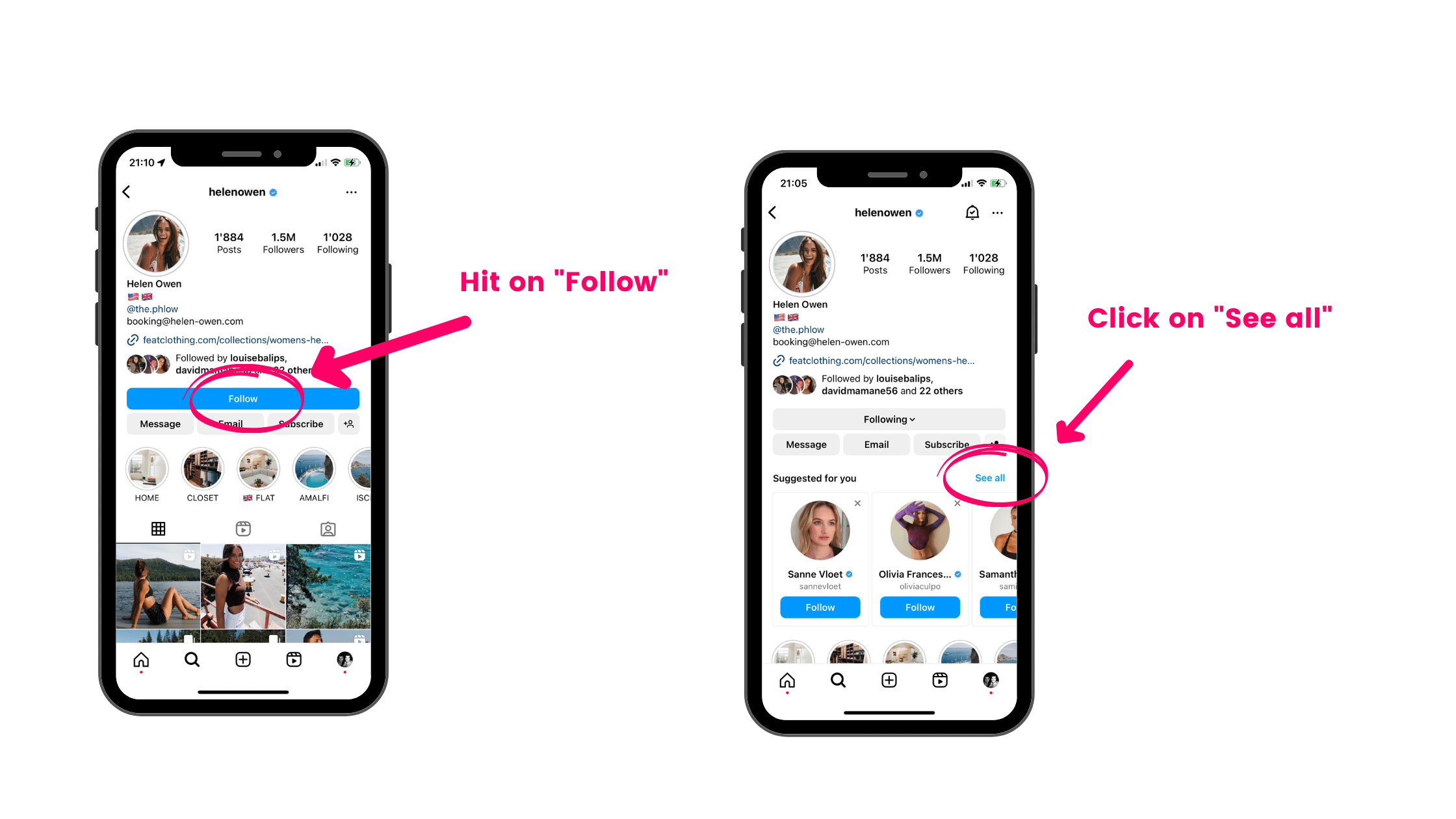Click 'See all' in Suggested for you

(x=988, y=478)
